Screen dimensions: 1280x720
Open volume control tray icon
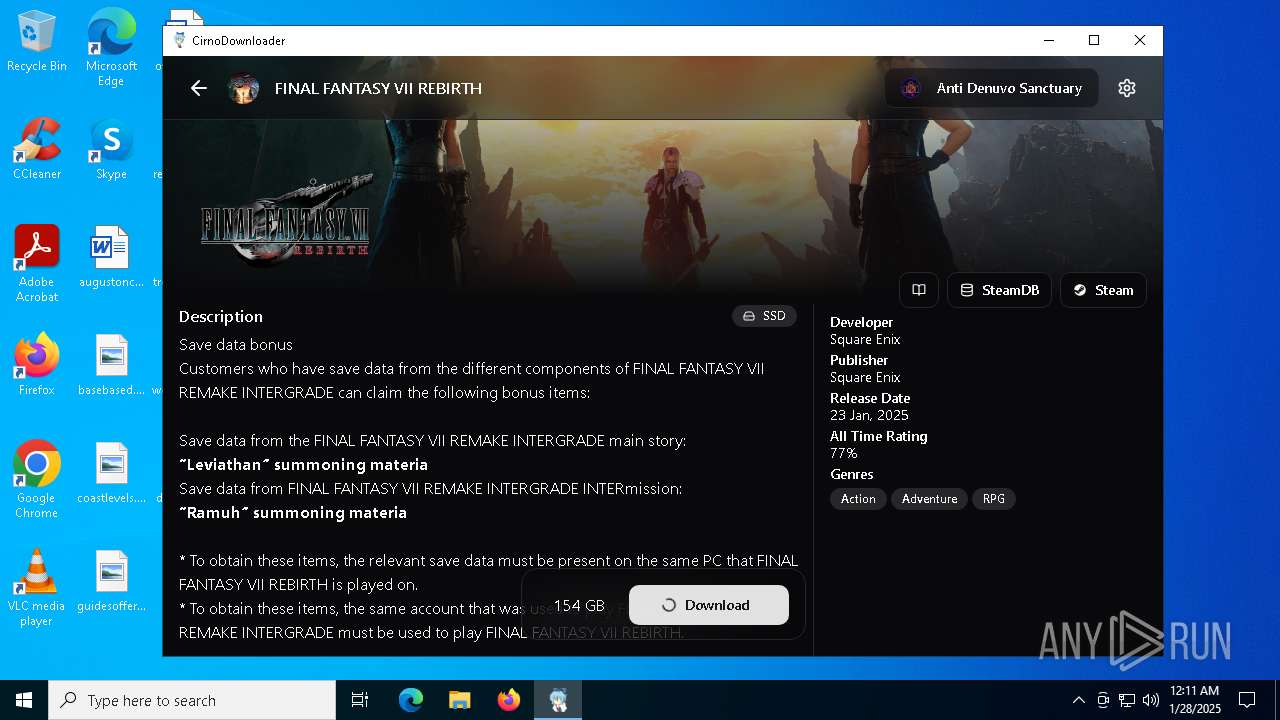(1151, 700)
